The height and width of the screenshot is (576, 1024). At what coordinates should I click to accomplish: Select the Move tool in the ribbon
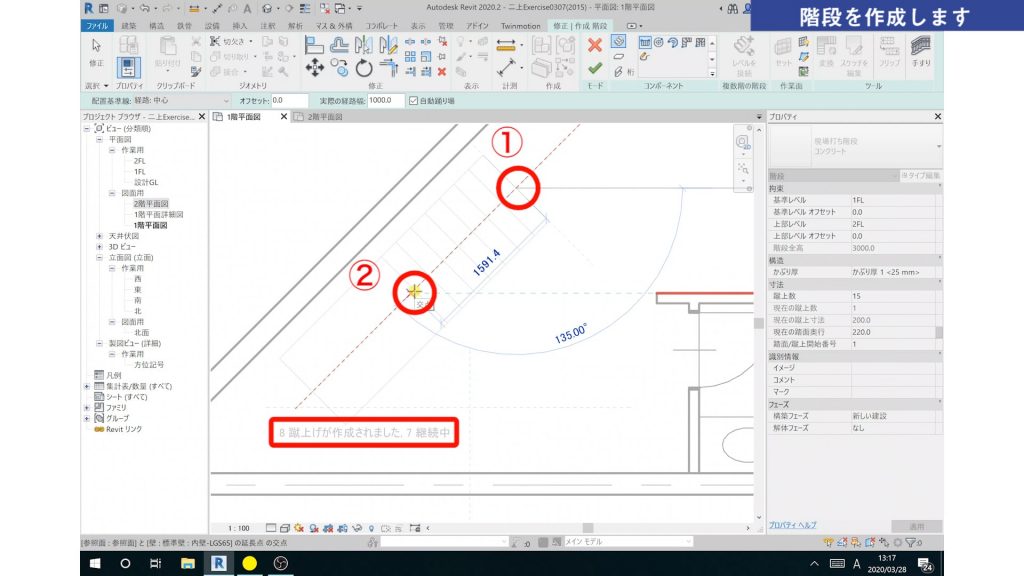[x=314, y=68]
